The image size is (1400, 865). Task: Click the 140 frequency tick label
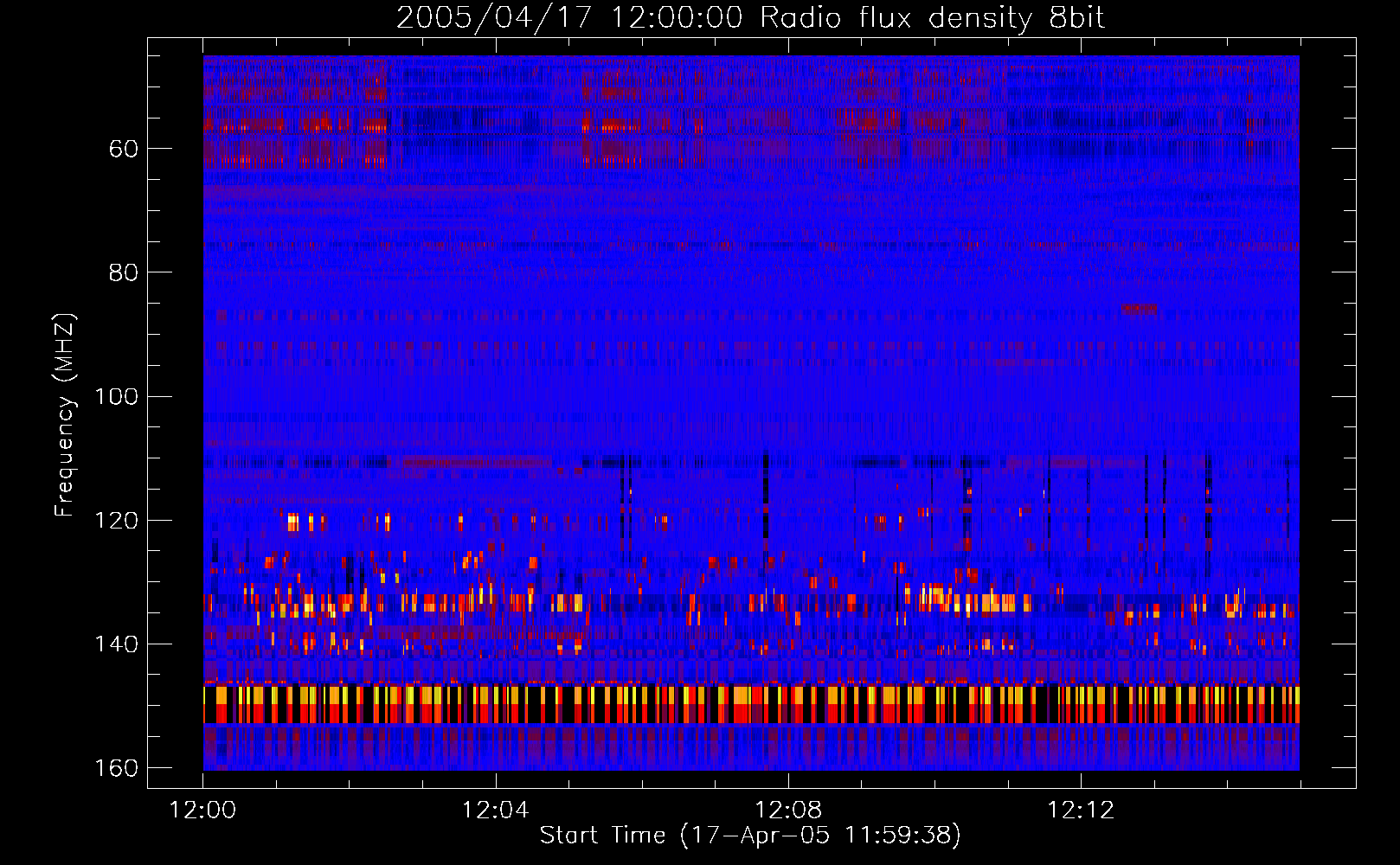pyautogui.click(x=116, y=644)
